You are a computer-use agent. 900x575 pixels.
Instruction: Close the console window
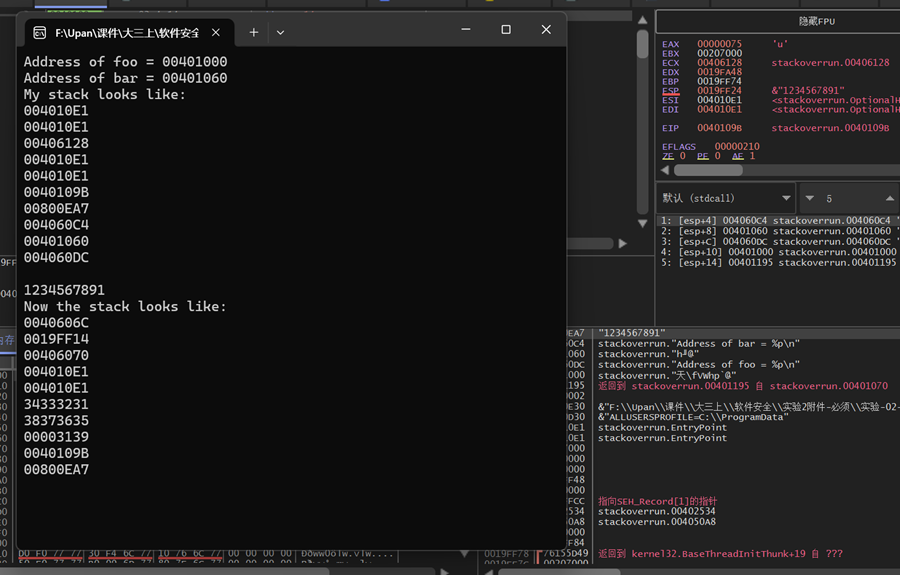tap(546, 30)
